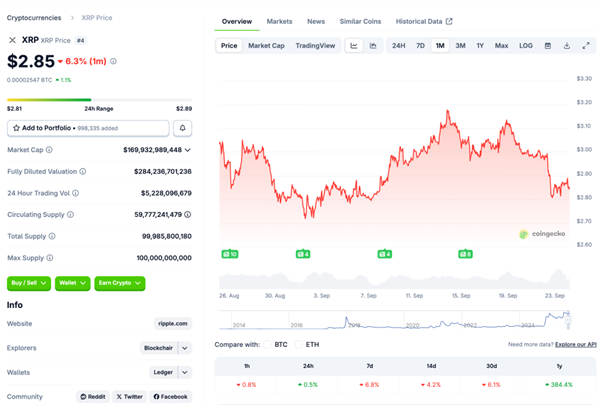602x405 pixels.
Task: Click Explore our API link
Action: (576, 344)
